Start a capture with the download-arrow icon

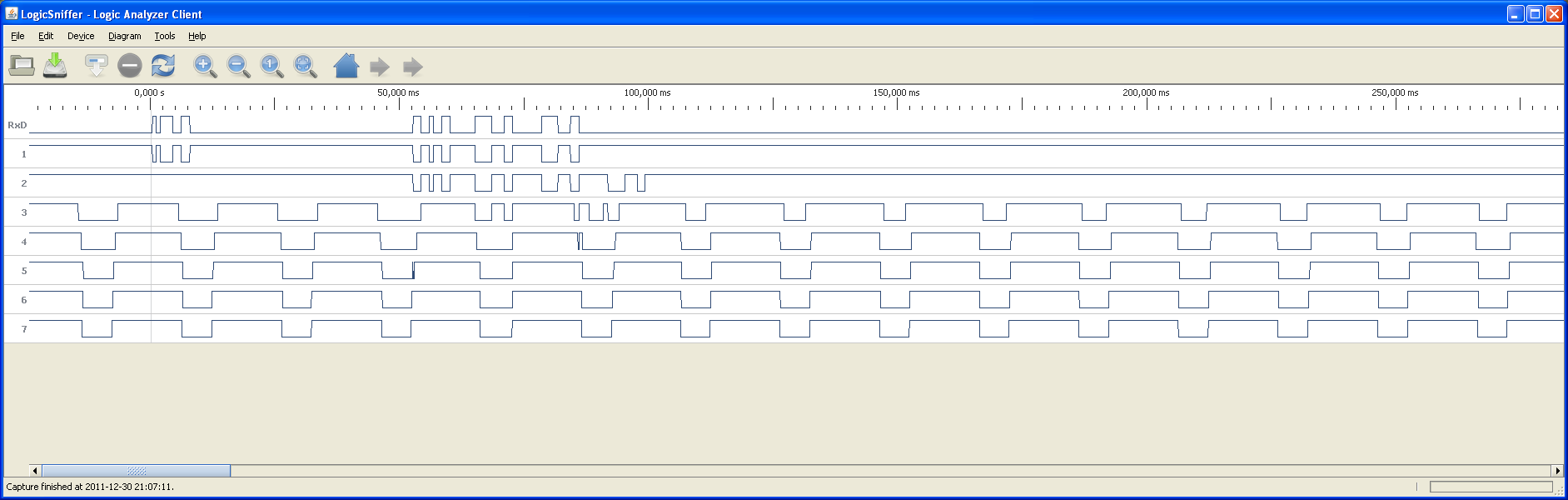tap(97, 66)
